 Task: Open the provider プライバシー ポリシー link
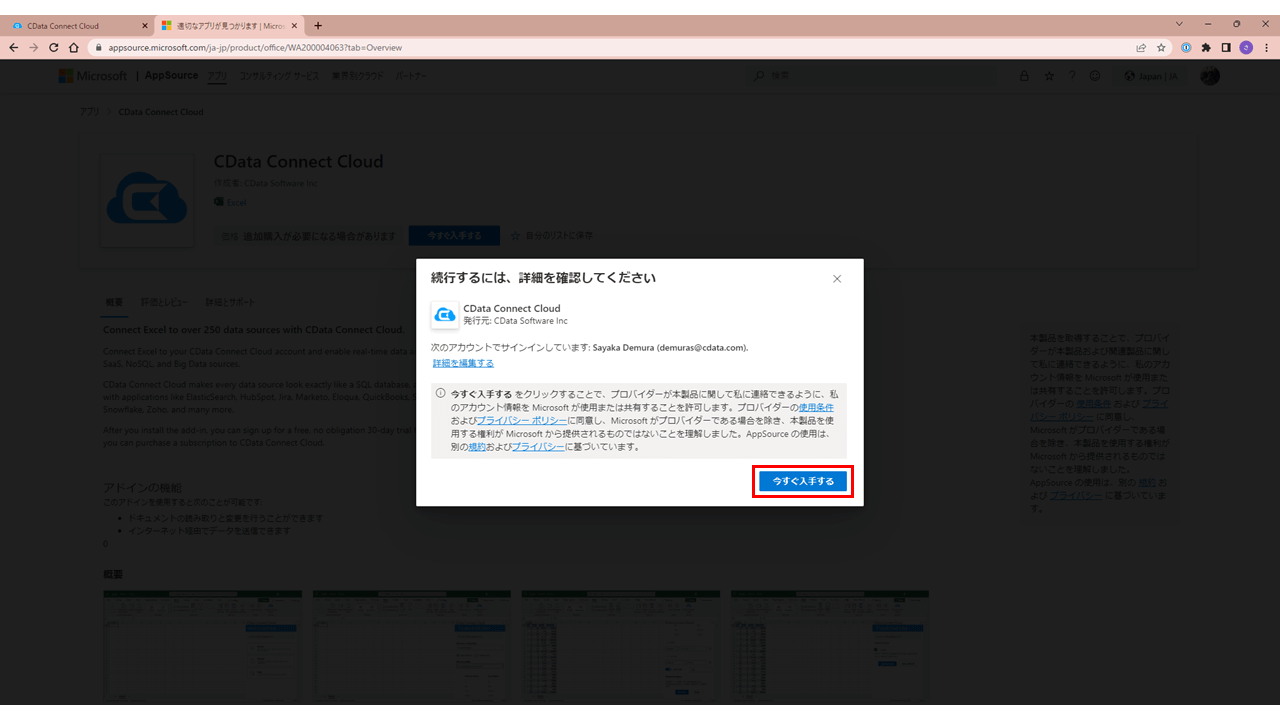point(521,421)
